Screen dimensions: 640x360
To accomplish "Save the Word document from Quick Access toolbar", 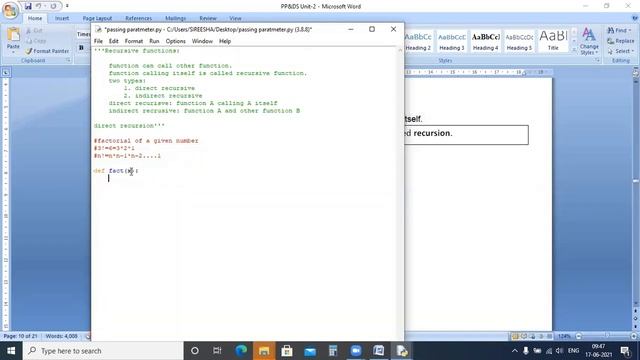I will point(28,6).
